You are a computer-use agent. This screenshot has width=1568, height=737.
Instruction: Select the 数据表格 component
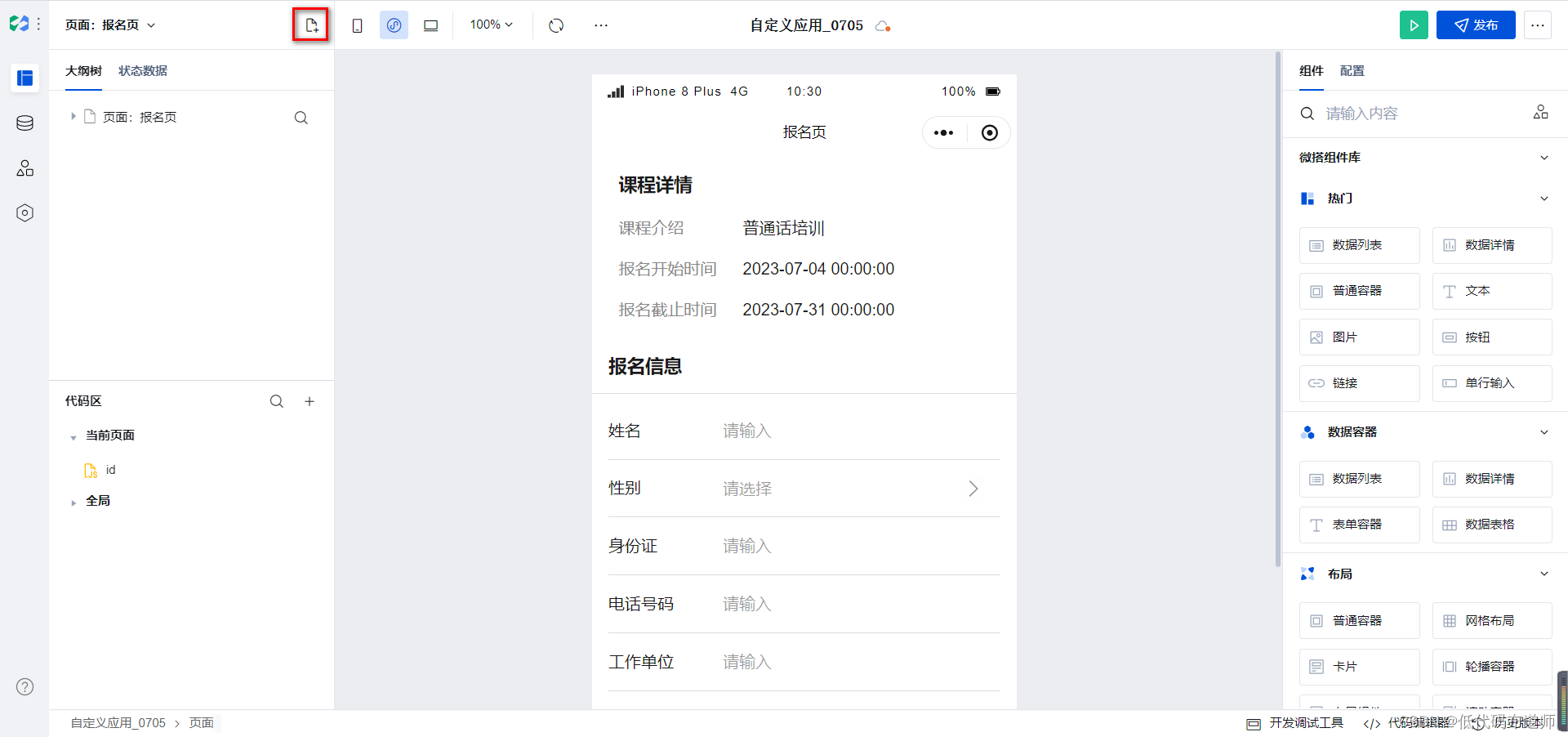pyautogui.click(x=1492, y=525)
